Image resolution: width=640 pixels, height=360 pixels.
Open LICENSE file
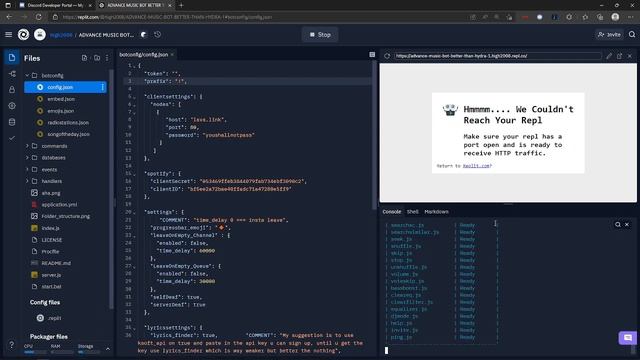(51, 240)
